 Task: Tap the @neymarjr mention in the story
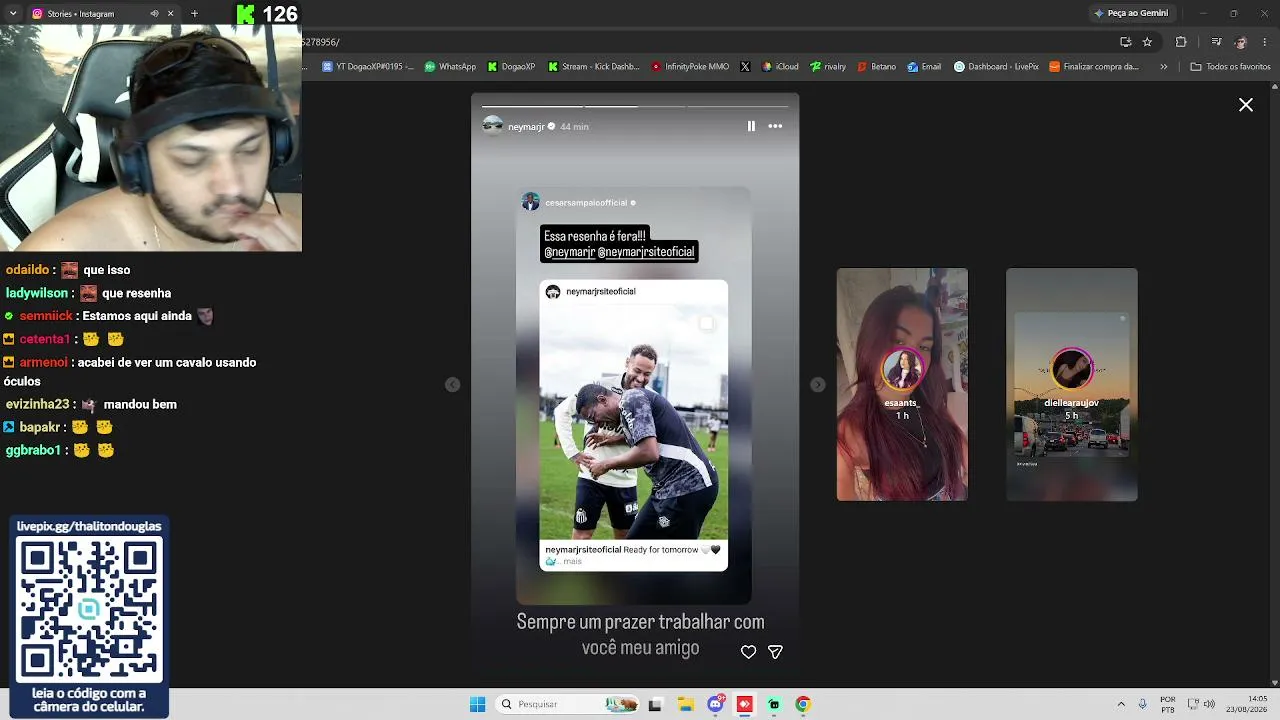(x=570, y=252)
